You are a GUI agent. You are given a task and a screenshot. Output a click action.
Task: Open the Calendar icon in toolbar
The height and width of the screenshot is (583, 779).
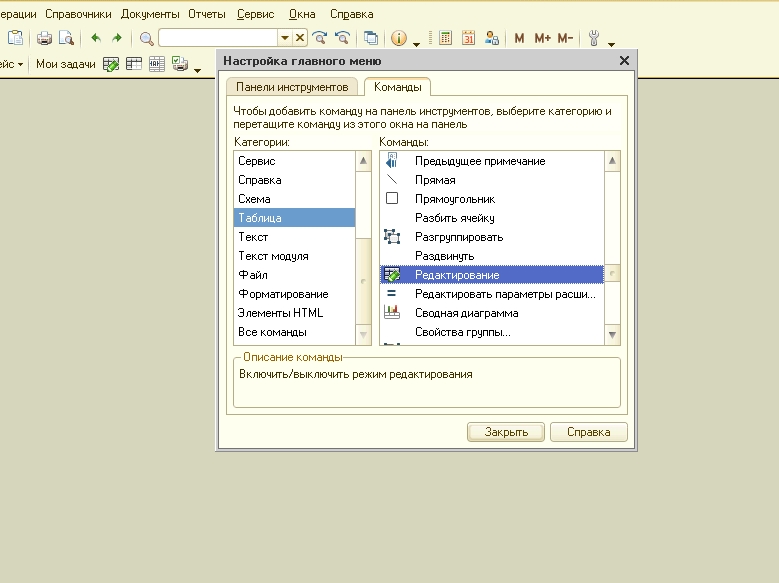point(467,38)
